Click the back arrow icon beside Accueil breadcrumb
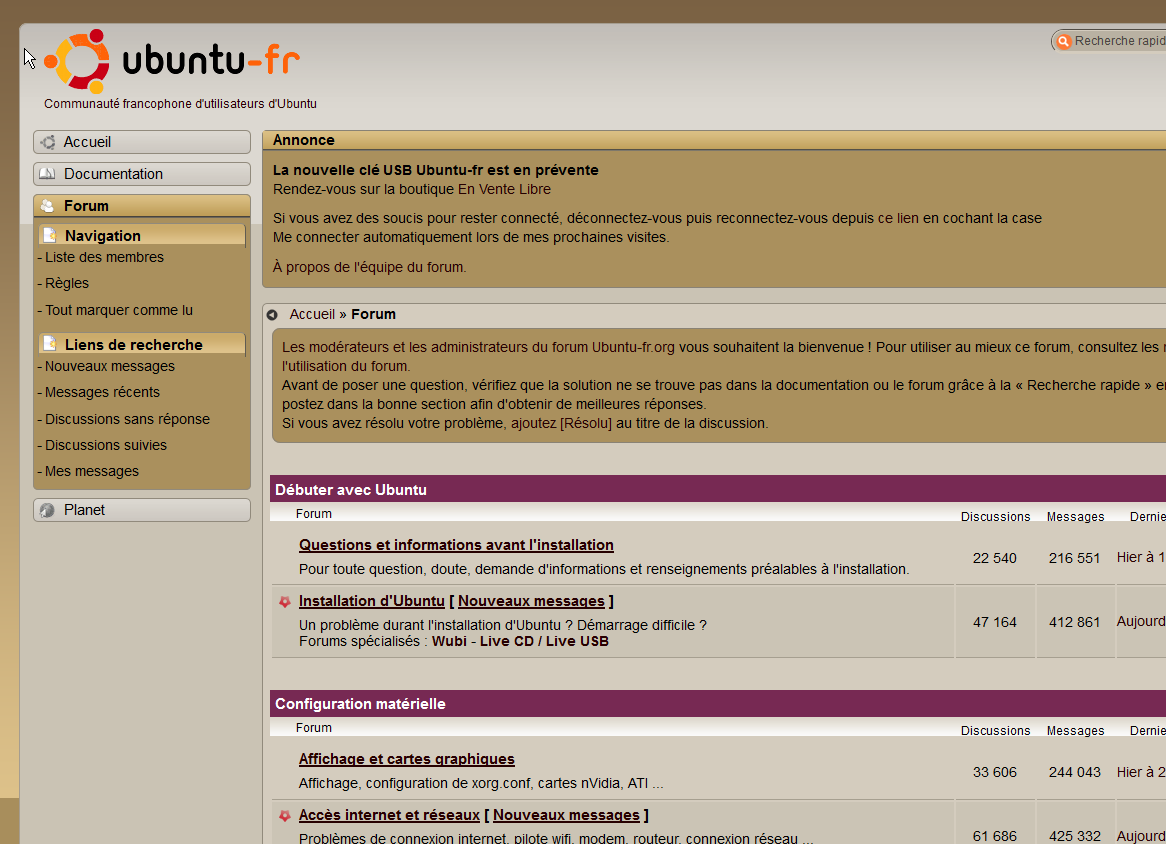 coord(272,315)
